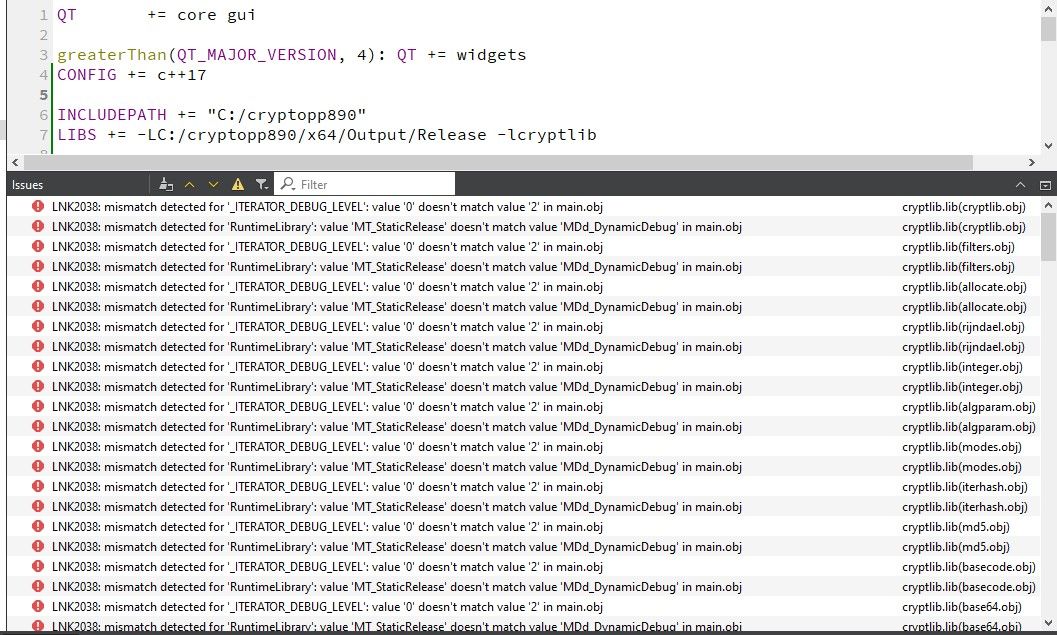Select RuntimeLibrary mismatch for cryptlib.lib(modes.obj)
Viewport: 1057px width, 635px height.
click(523, 466)
